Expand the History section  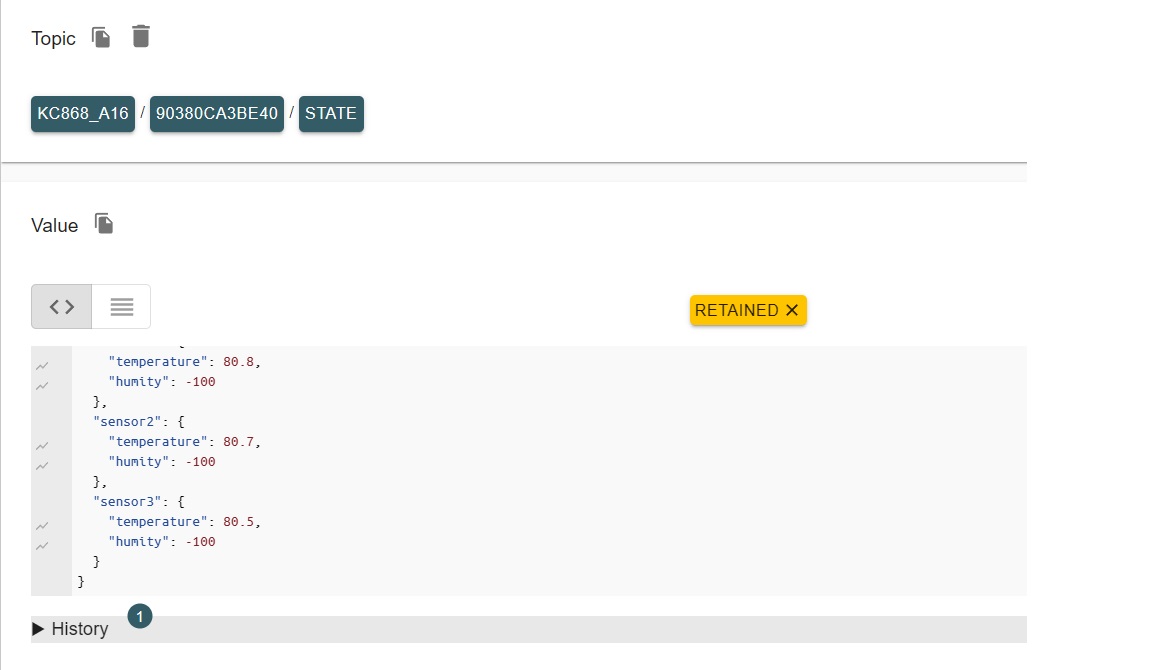[x=70, y=629]
